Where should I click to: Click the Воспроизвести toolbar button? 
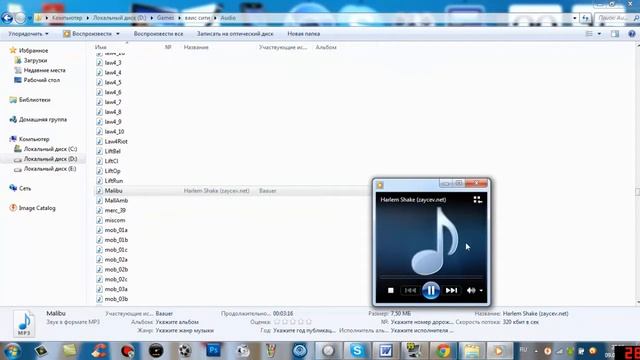pos(87,34)
